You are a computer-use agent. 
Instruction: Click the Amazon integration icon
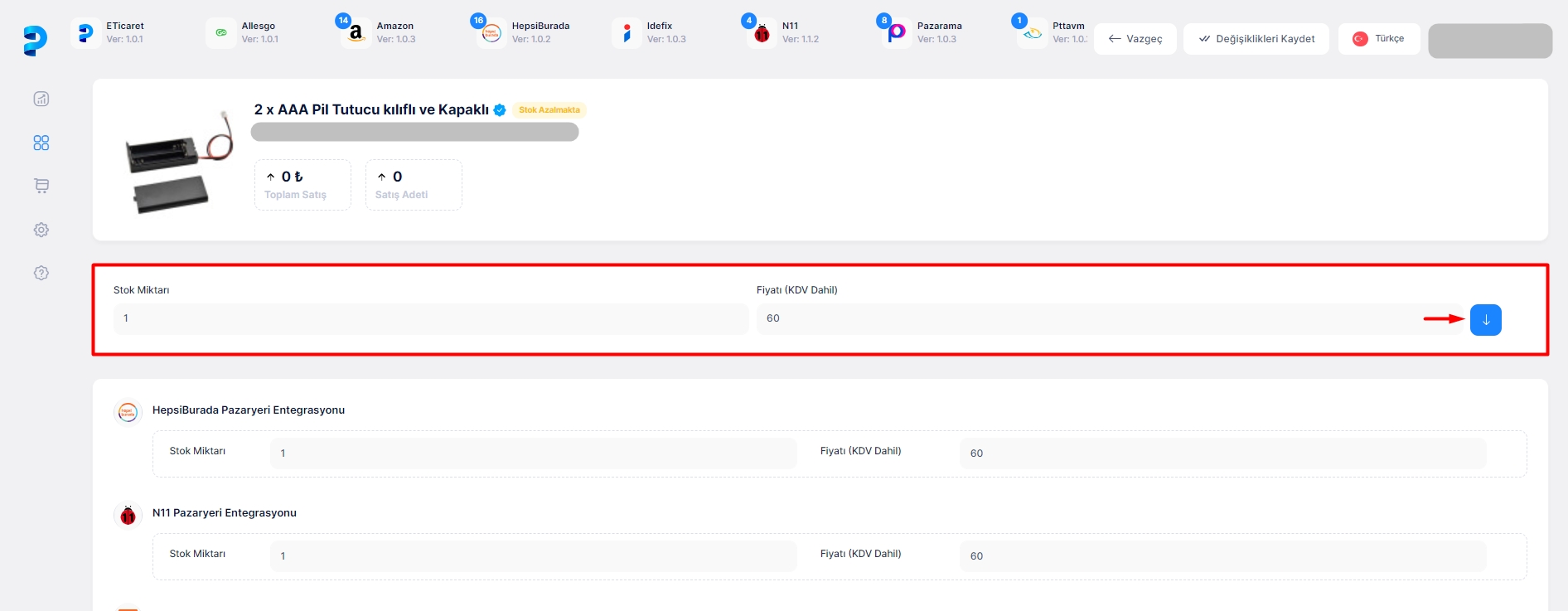pos(356,33)
